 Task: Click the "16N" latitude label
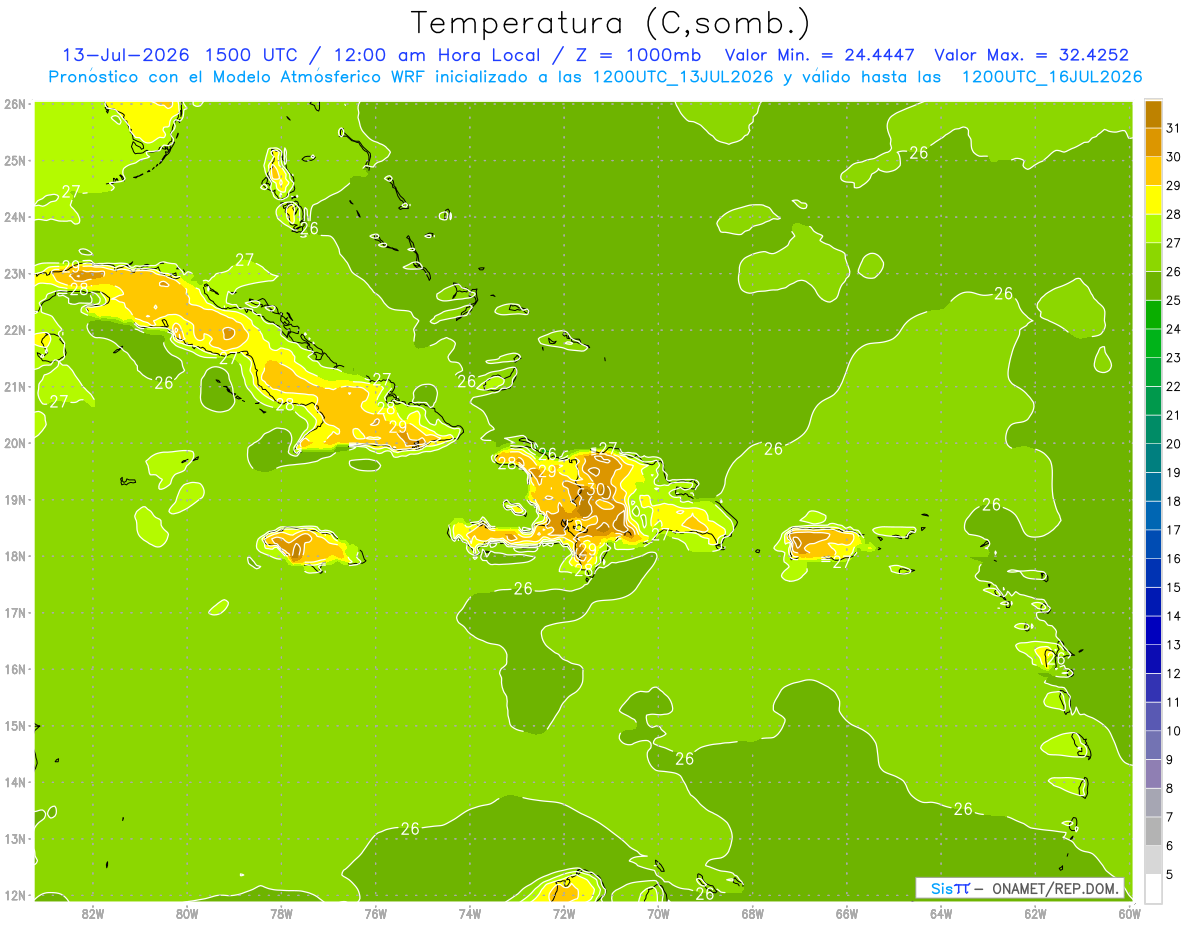(14, 669)
